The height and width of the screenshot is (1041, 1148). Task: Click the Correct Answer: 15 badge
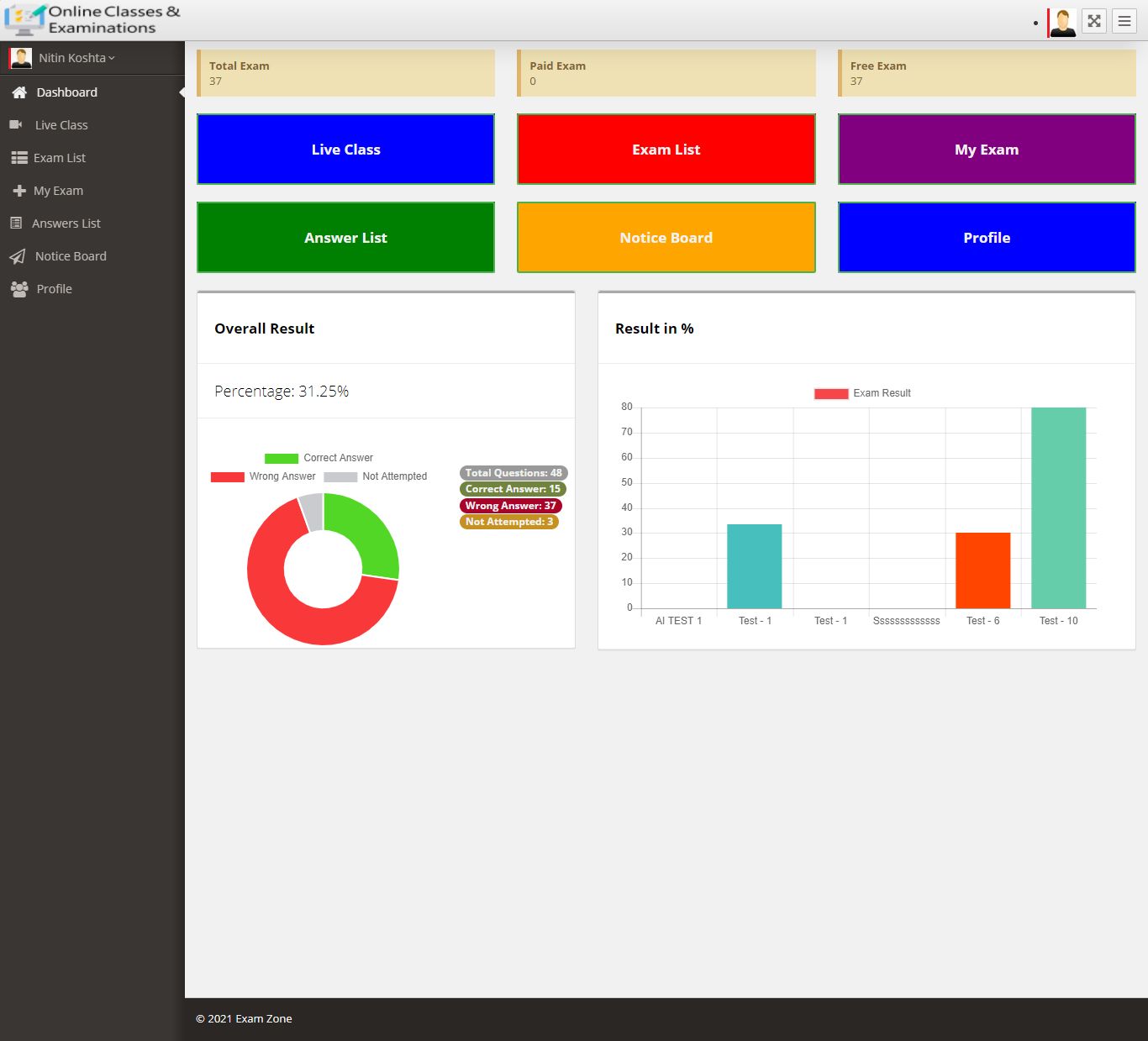pyautogui.click(x=513, y=489)
